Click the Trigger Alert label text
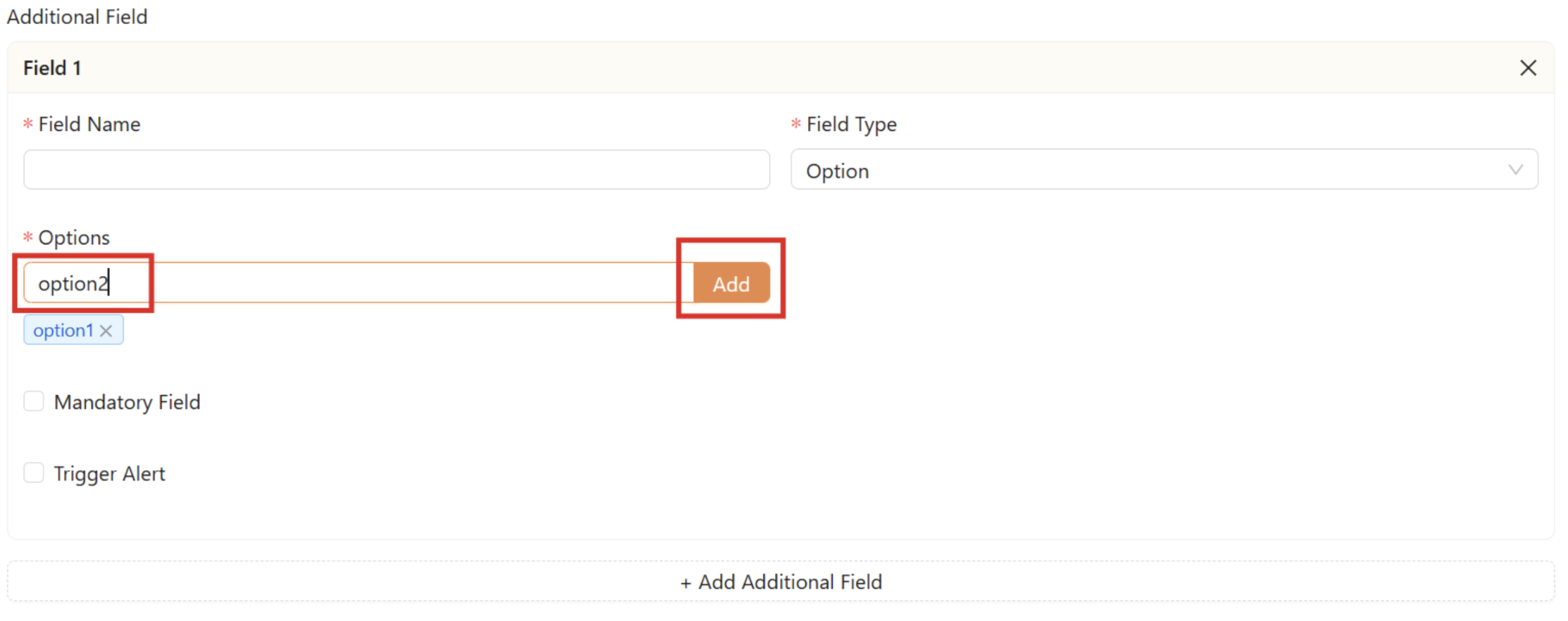This screenshot has height=621, width=1568. 110,473
